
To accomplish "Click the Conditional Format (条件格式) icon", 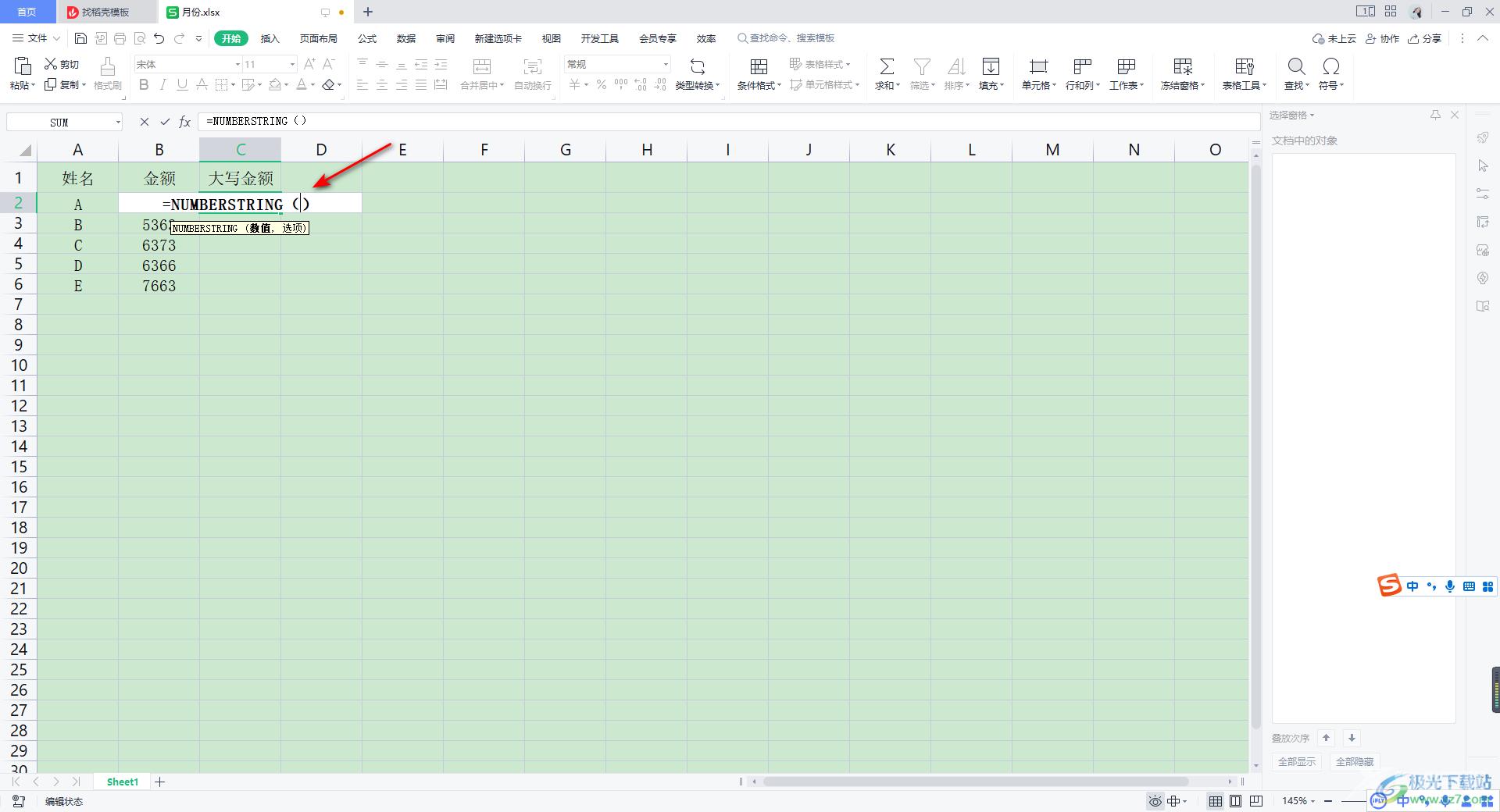I will 759,66.
